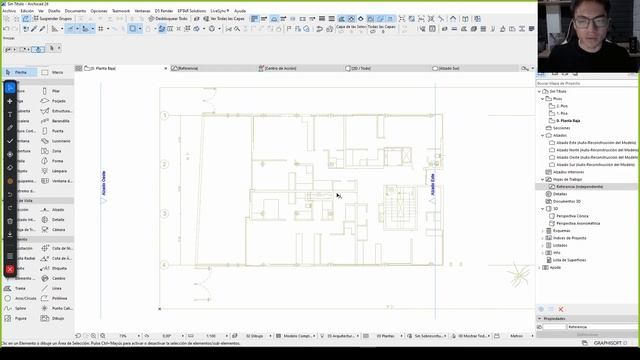
Task: Click Desbloquear Todo button
Action: click(x=168, y=19)
